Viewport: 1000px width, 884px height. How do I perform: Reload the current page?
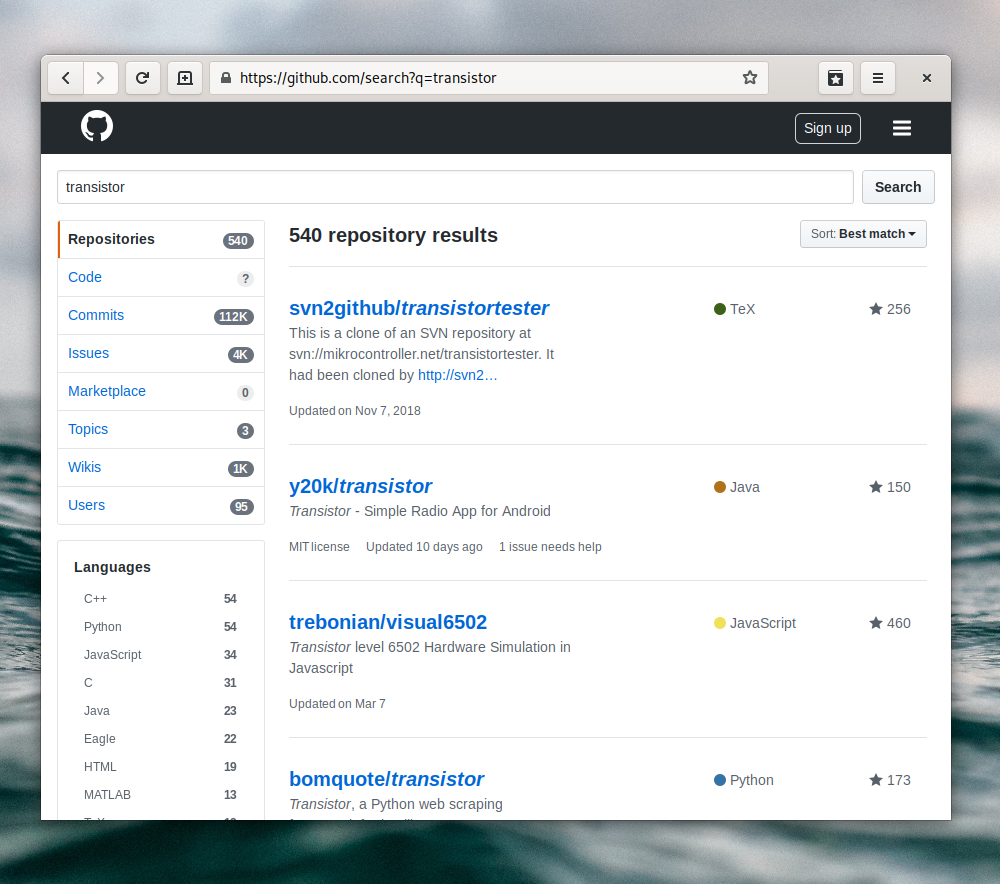[x=142, y=78]
